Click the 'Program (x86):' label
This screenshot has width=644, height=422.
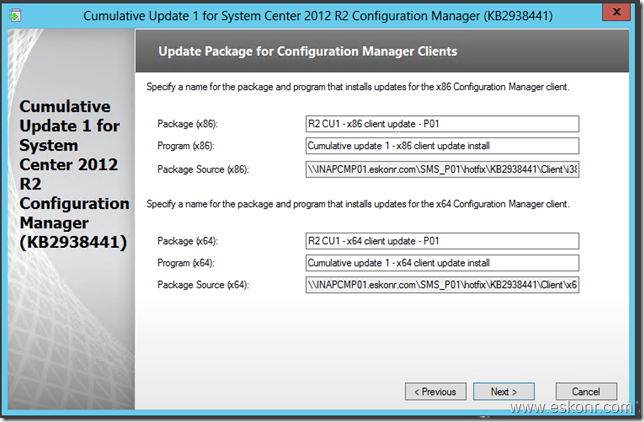pos(186,146)
